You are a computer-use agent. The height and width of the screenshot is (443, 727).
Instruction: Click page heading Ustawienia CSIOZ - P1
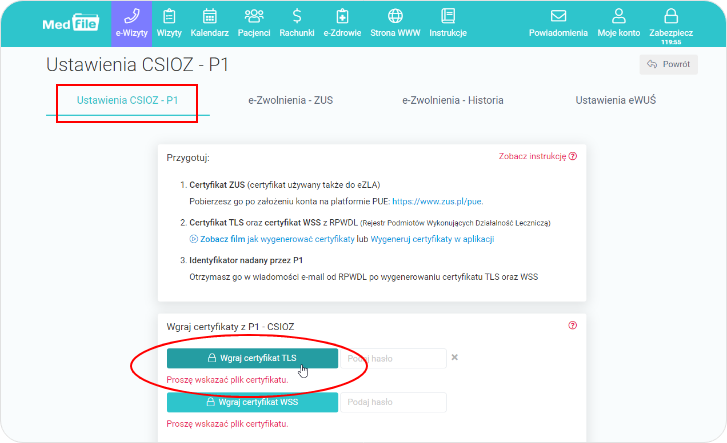(x=137, y=65)
